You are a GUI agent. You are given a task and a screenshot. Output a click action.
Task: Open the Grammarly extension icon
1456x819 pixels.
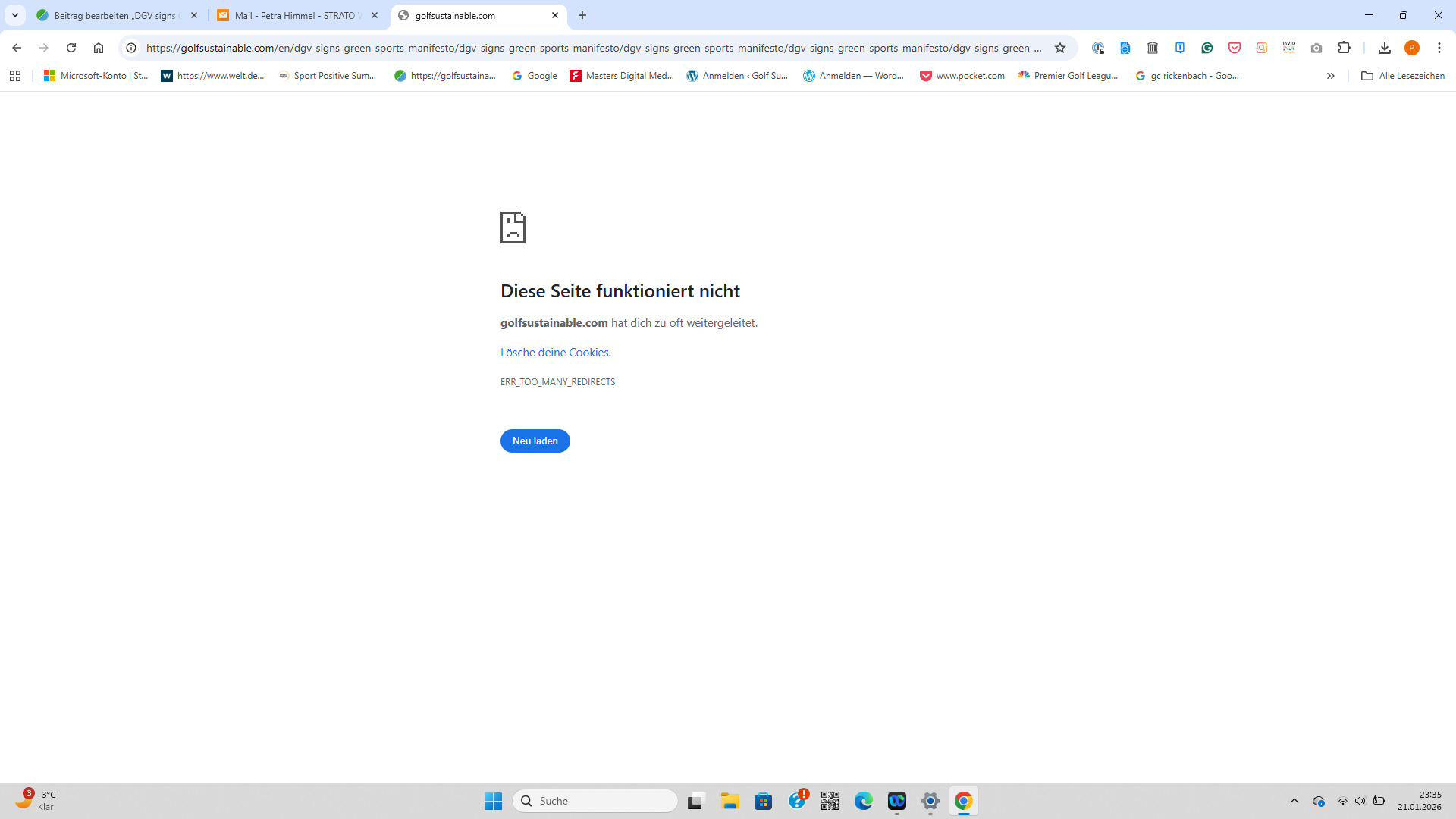[1207, 48]
